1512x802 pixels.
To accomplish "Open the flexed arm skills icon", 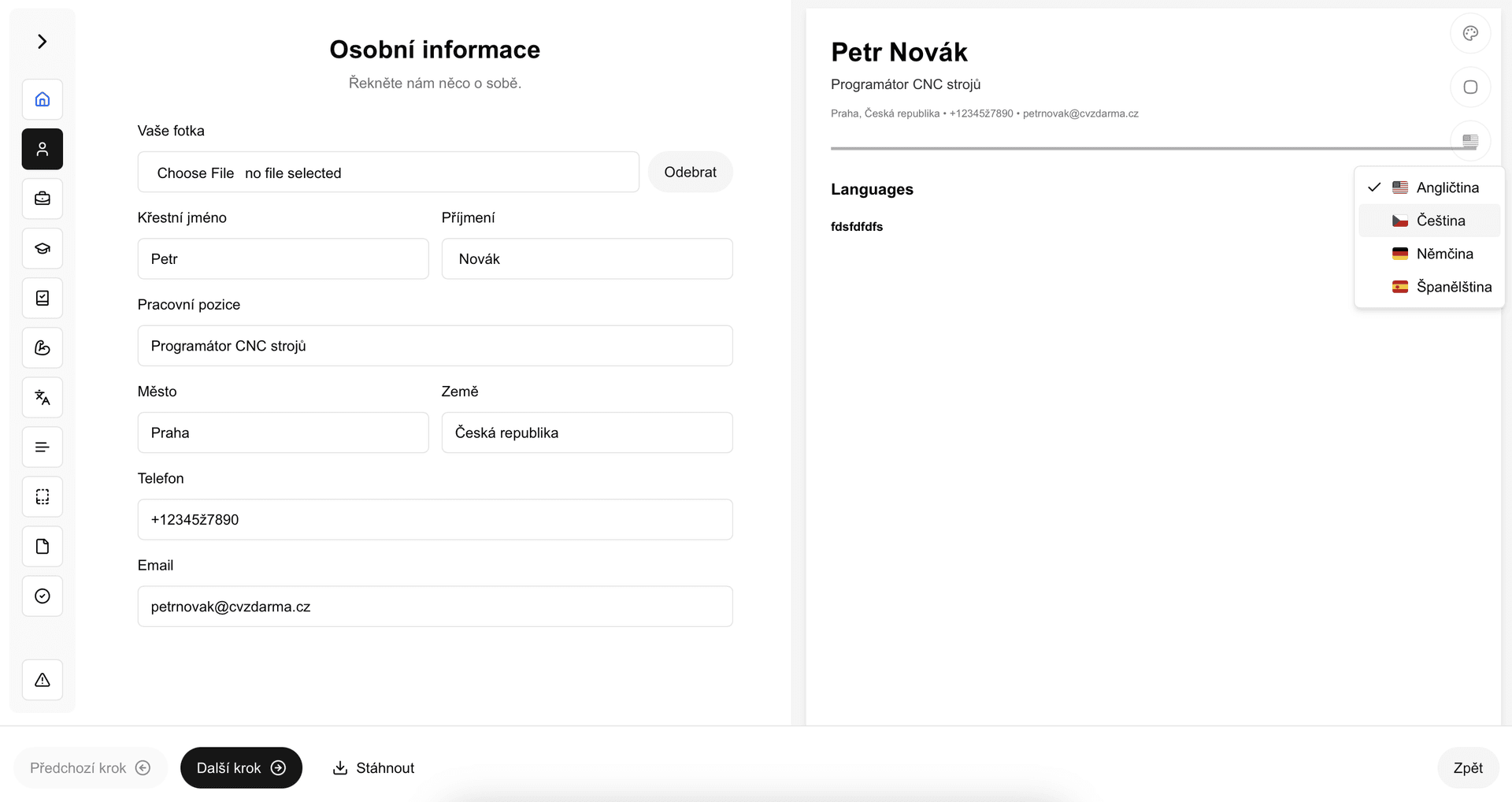I will click(x=43, y=347).
